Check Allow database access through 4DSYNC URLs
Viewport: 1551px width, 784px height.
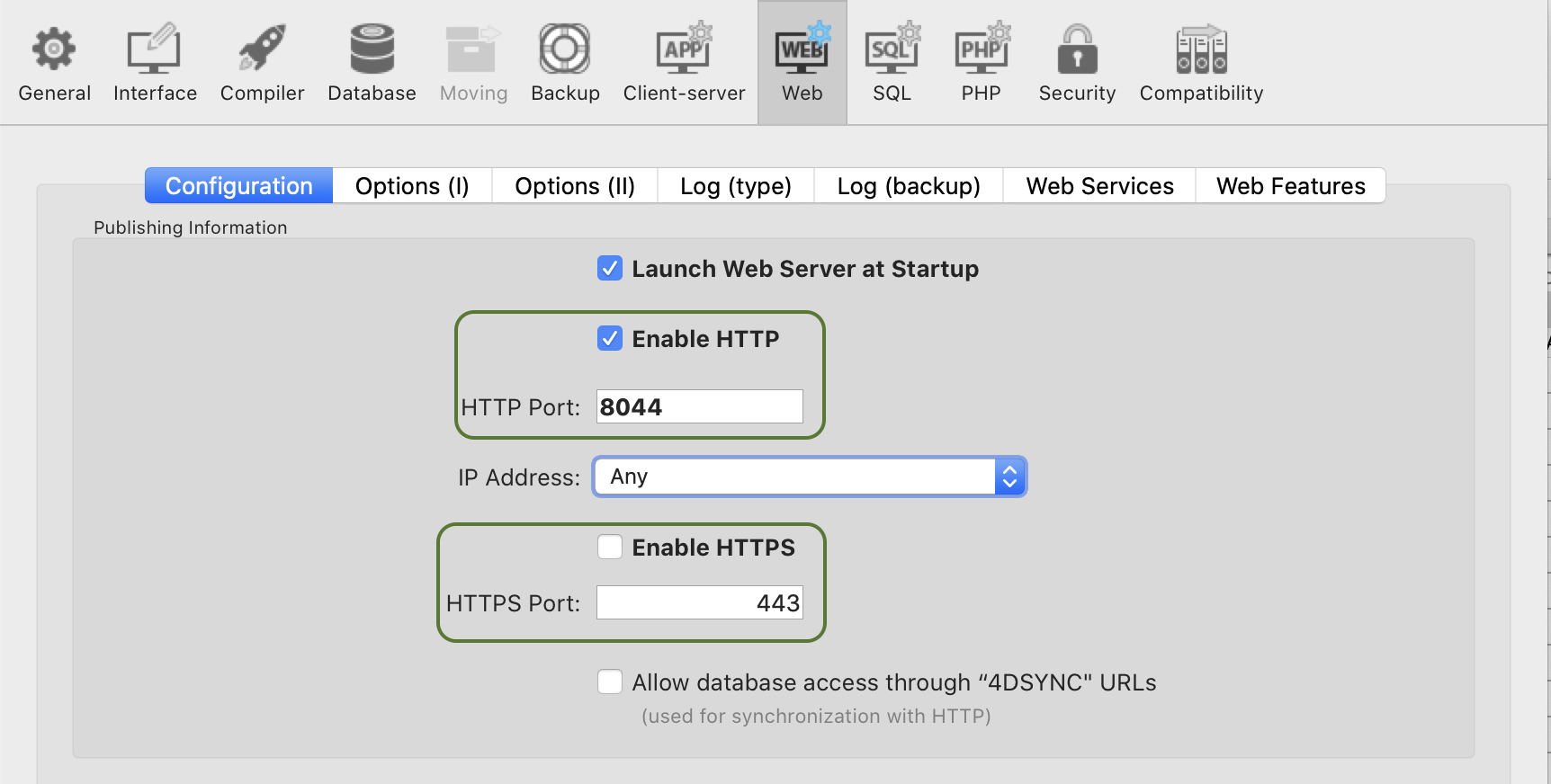610,682
